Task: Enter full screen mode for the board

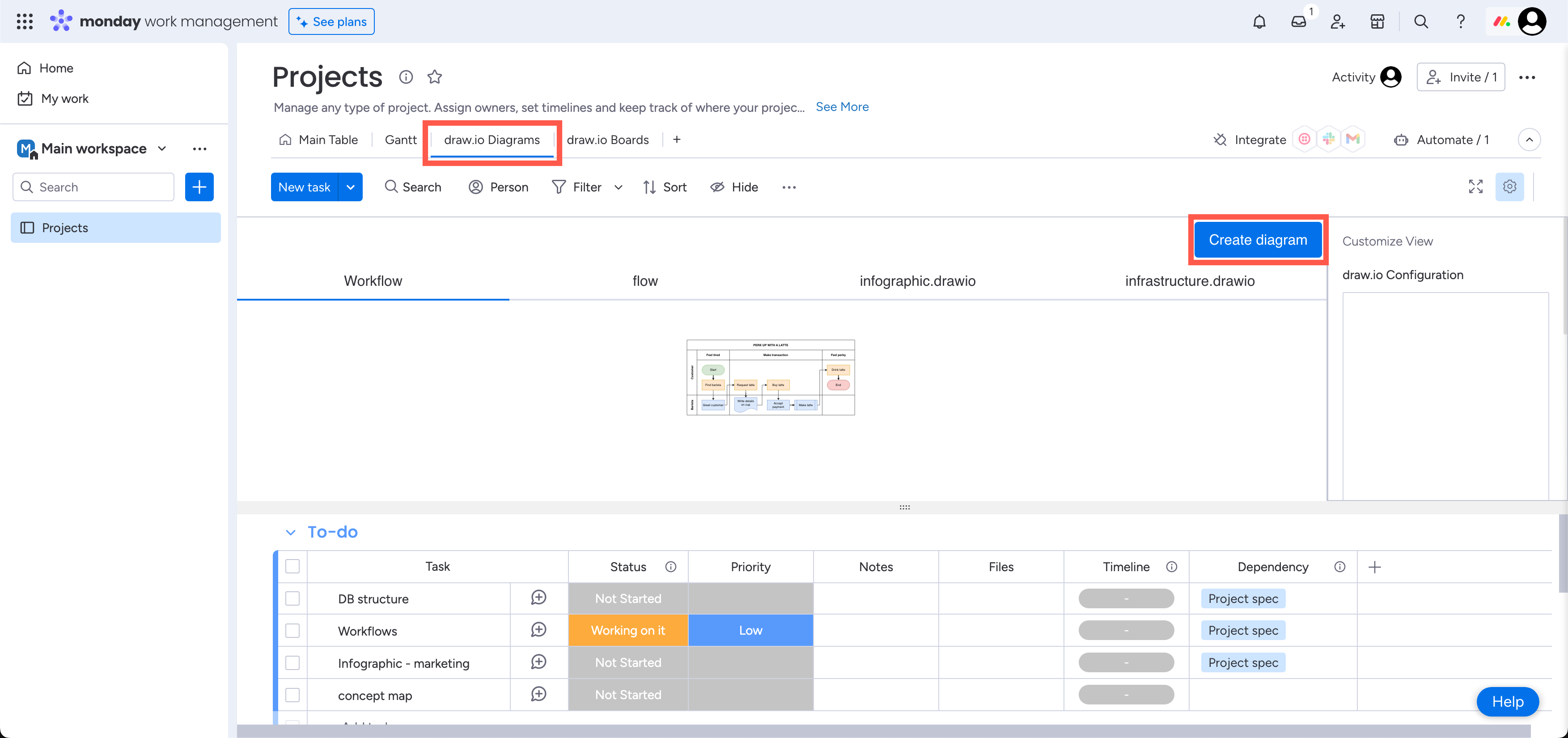Action: (1475, 187)
